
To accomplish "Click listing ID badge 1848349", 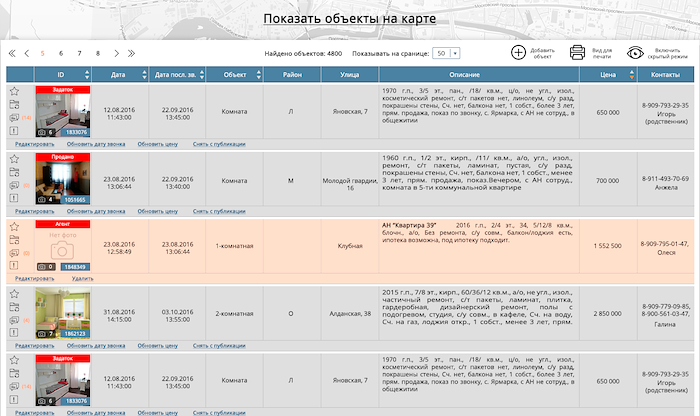I will click(75, 267).
